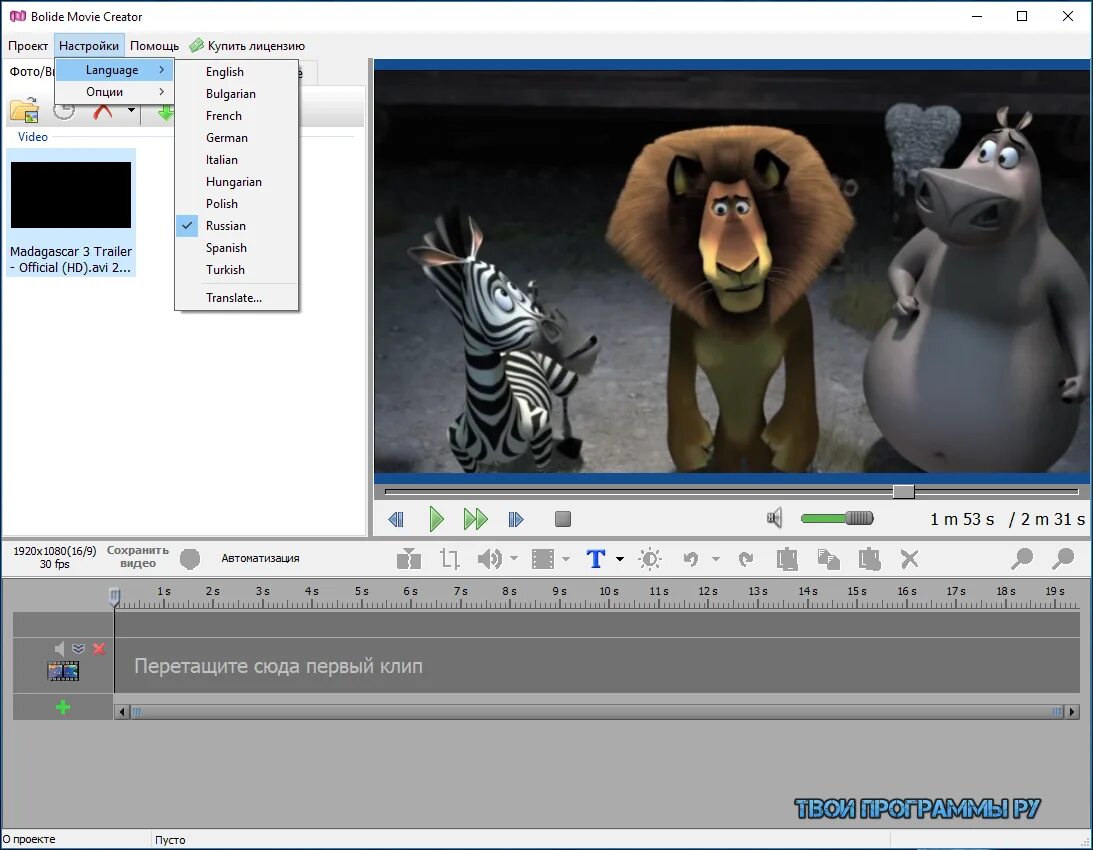Click Автоматизация button
This screenshot has height=850, width=1093.
[260, 558]
